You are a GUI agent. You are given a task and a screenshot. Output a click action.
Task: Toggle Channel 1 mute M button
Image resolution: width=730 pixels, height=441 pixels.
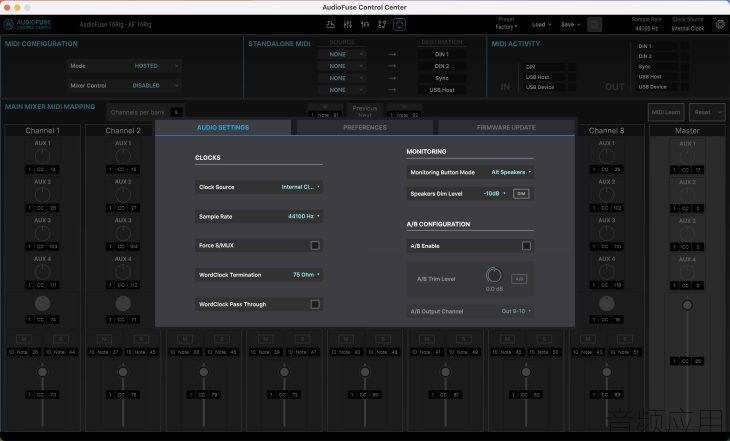(x=24, y=339)
